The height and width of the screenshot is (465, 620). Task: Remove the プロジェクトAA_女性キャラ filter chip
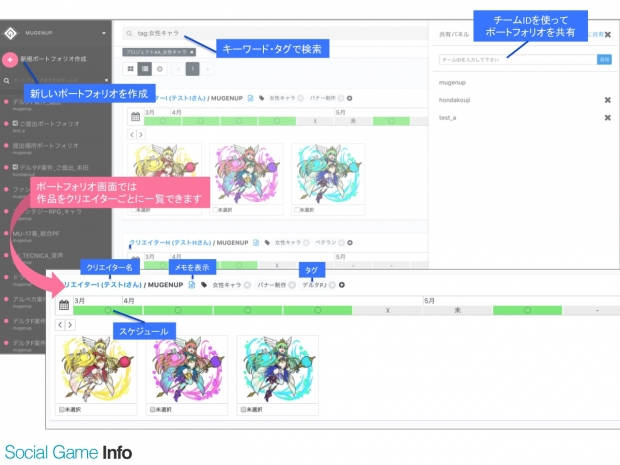coord(191,52)
